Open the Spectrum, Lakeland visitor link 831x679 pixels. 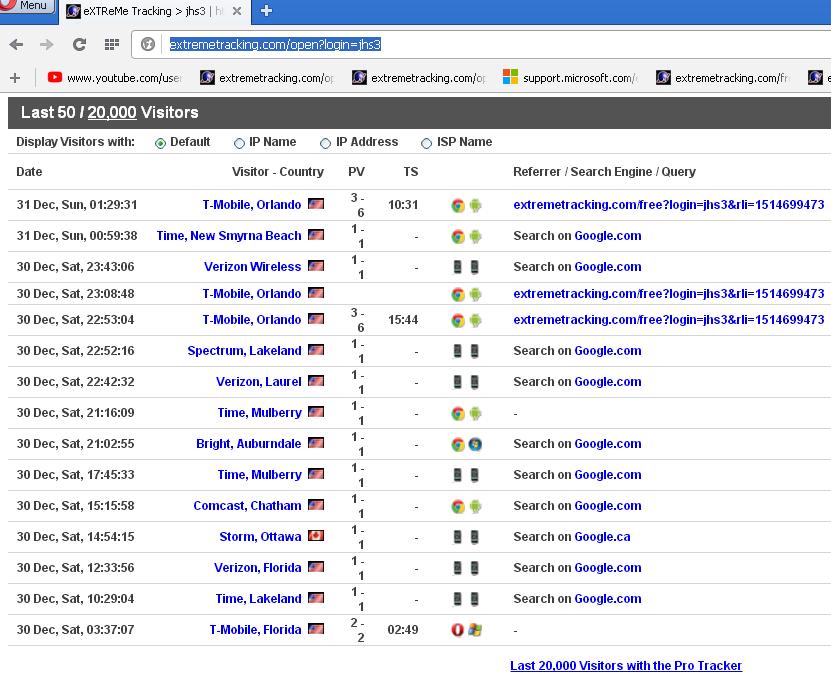pyautogui.click(x=244, y=351)
